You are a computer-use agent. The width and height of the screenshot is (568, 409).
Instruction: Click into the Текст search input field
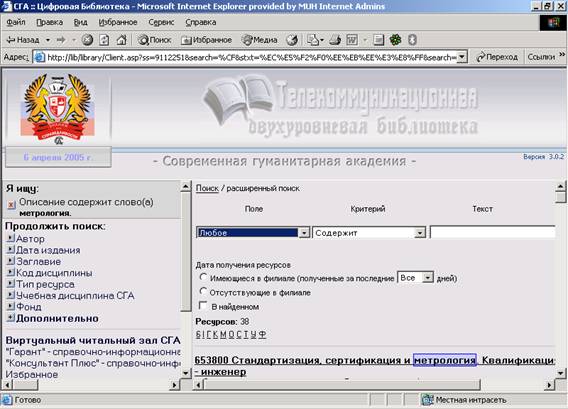tap(492, 232)
